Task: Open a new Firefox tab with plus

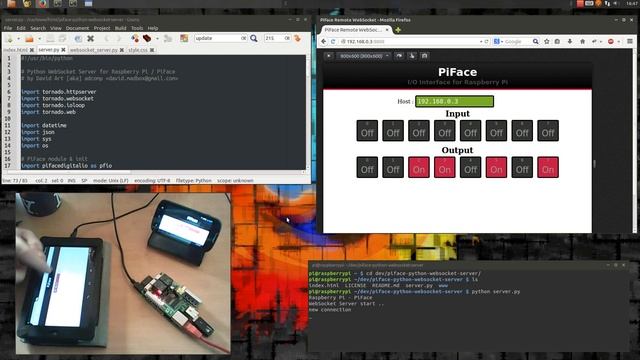Action: point(398,30)
